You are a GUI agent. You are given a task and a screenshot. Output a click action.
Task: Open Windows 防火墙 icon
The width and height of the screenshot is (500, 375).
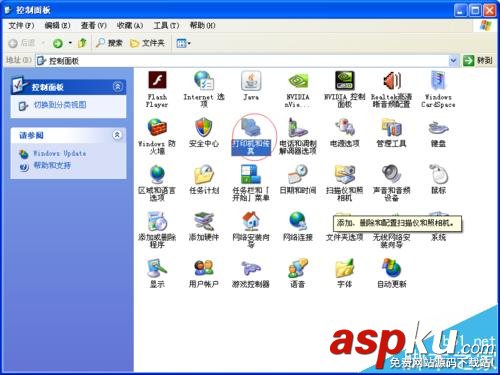click(157, 128)
